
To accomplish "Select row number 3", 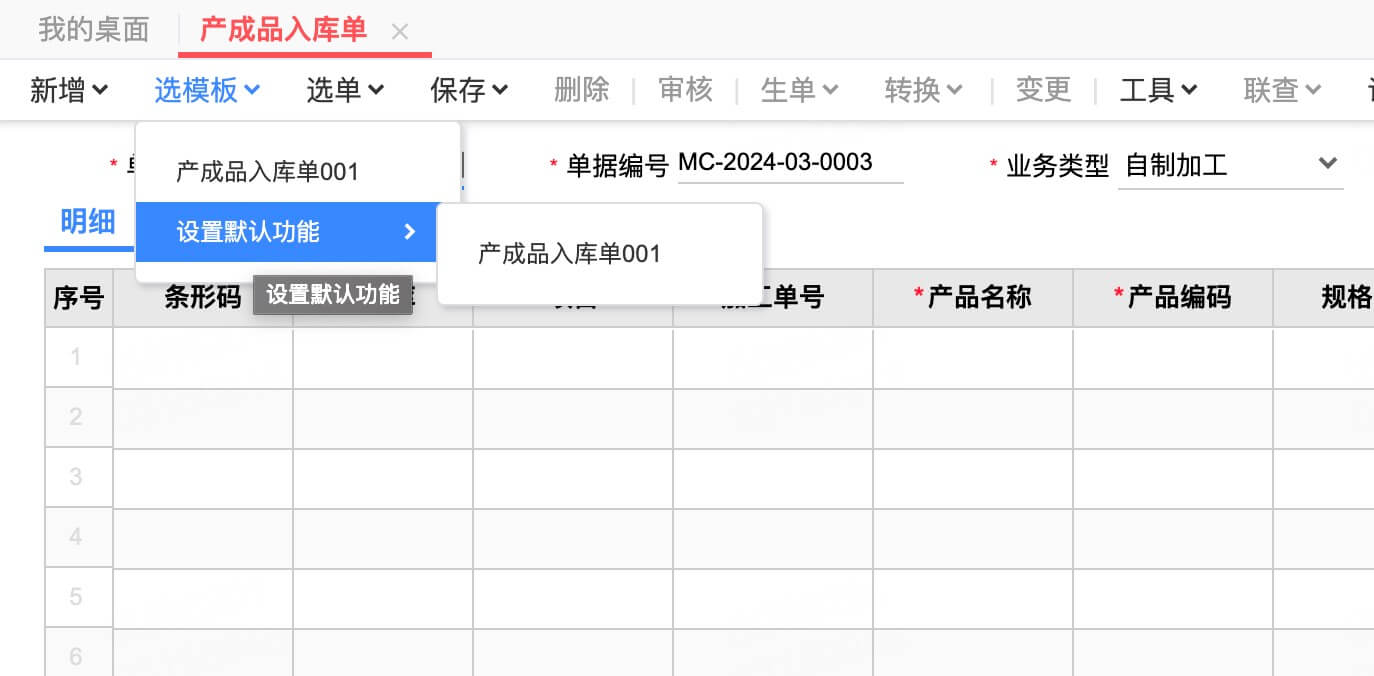I will pos(79,477).
